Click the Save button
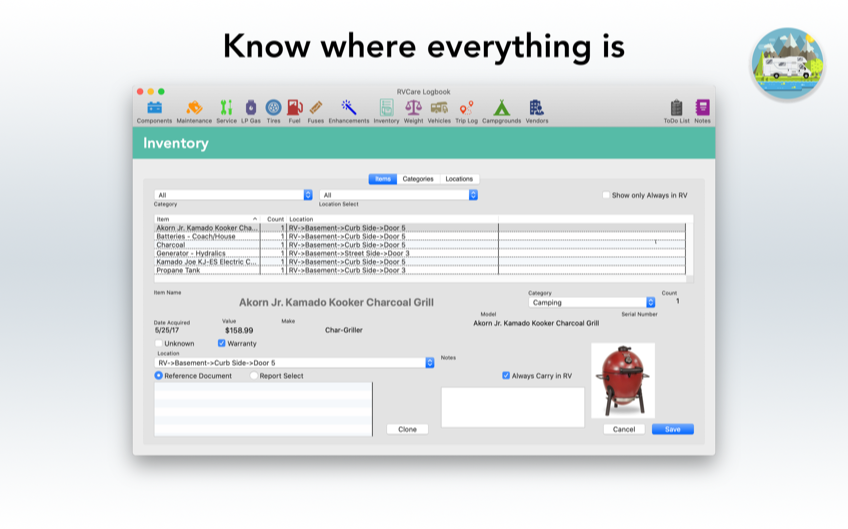 672,429
